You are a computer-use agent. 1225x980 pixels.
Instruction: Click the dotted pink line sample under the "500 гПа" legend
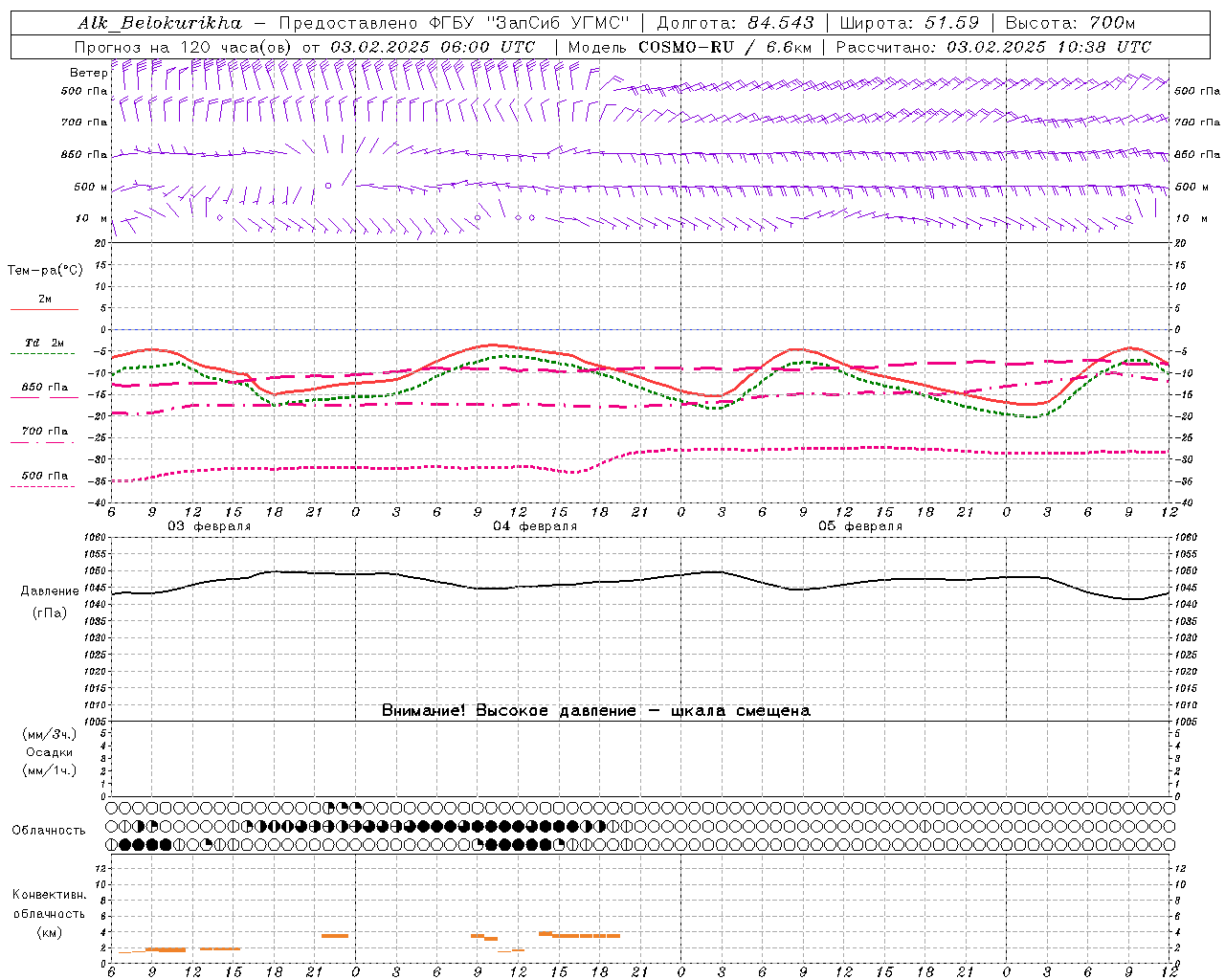42,487
